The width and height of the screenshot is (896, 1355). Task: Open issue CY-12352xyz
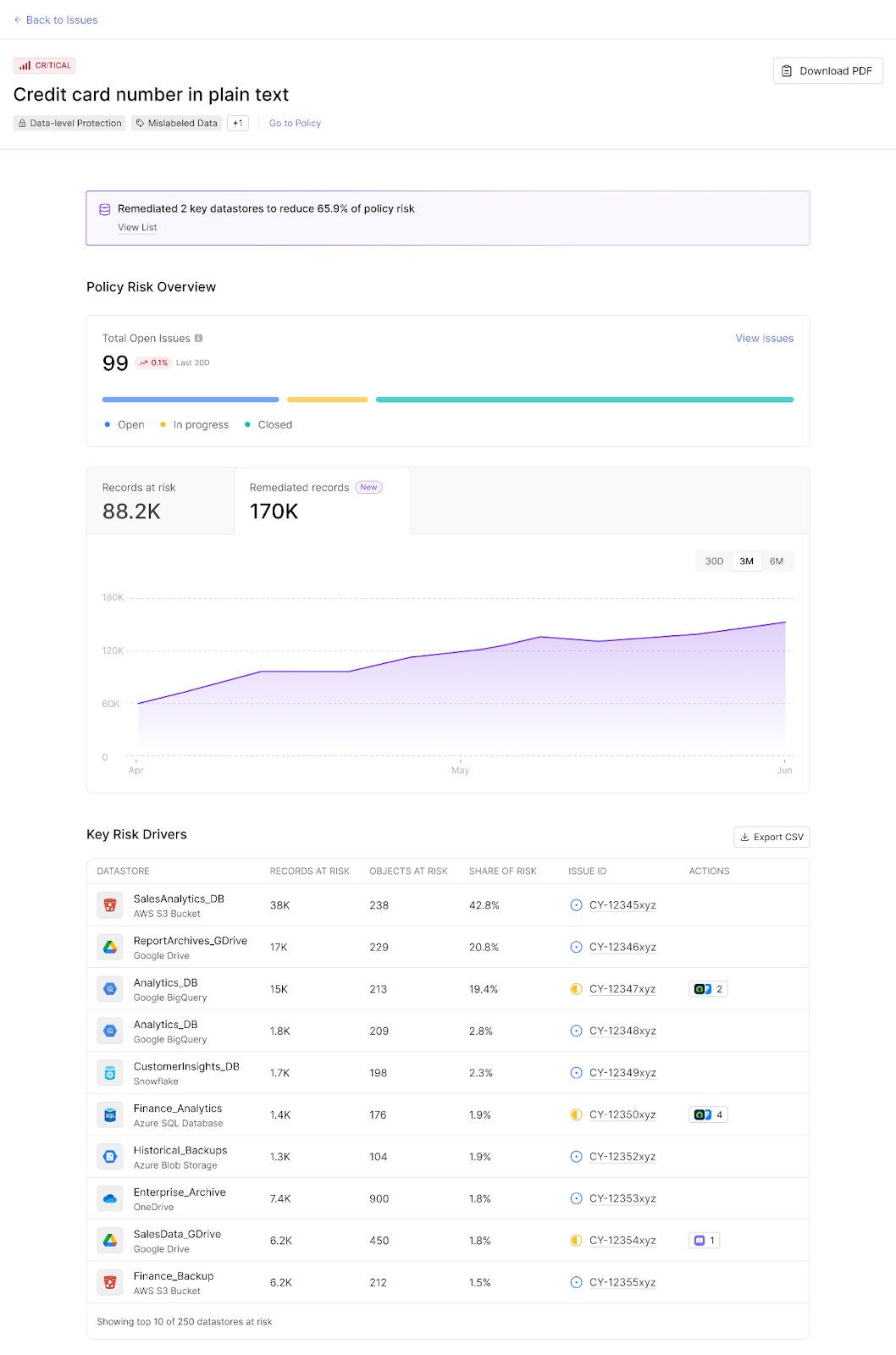coord(622,1157)
